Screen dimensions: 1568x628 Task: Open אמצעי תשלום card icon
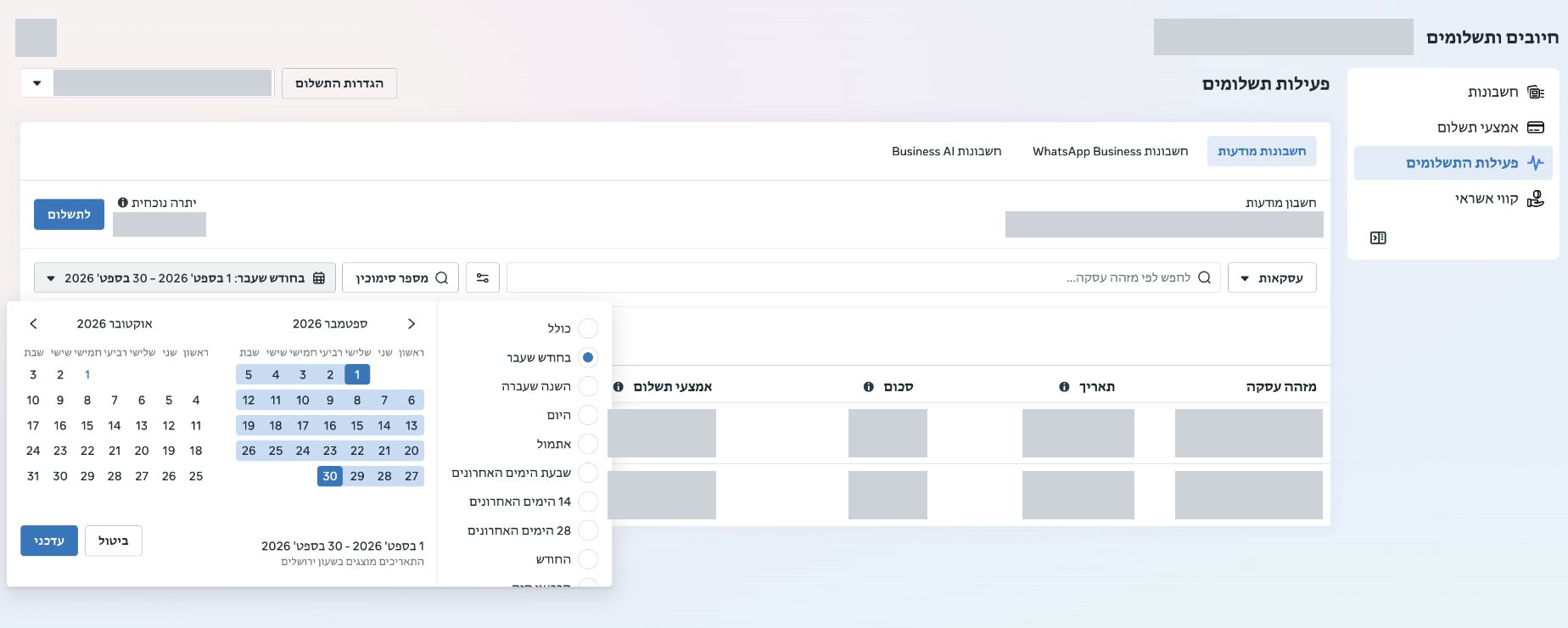1535,127
